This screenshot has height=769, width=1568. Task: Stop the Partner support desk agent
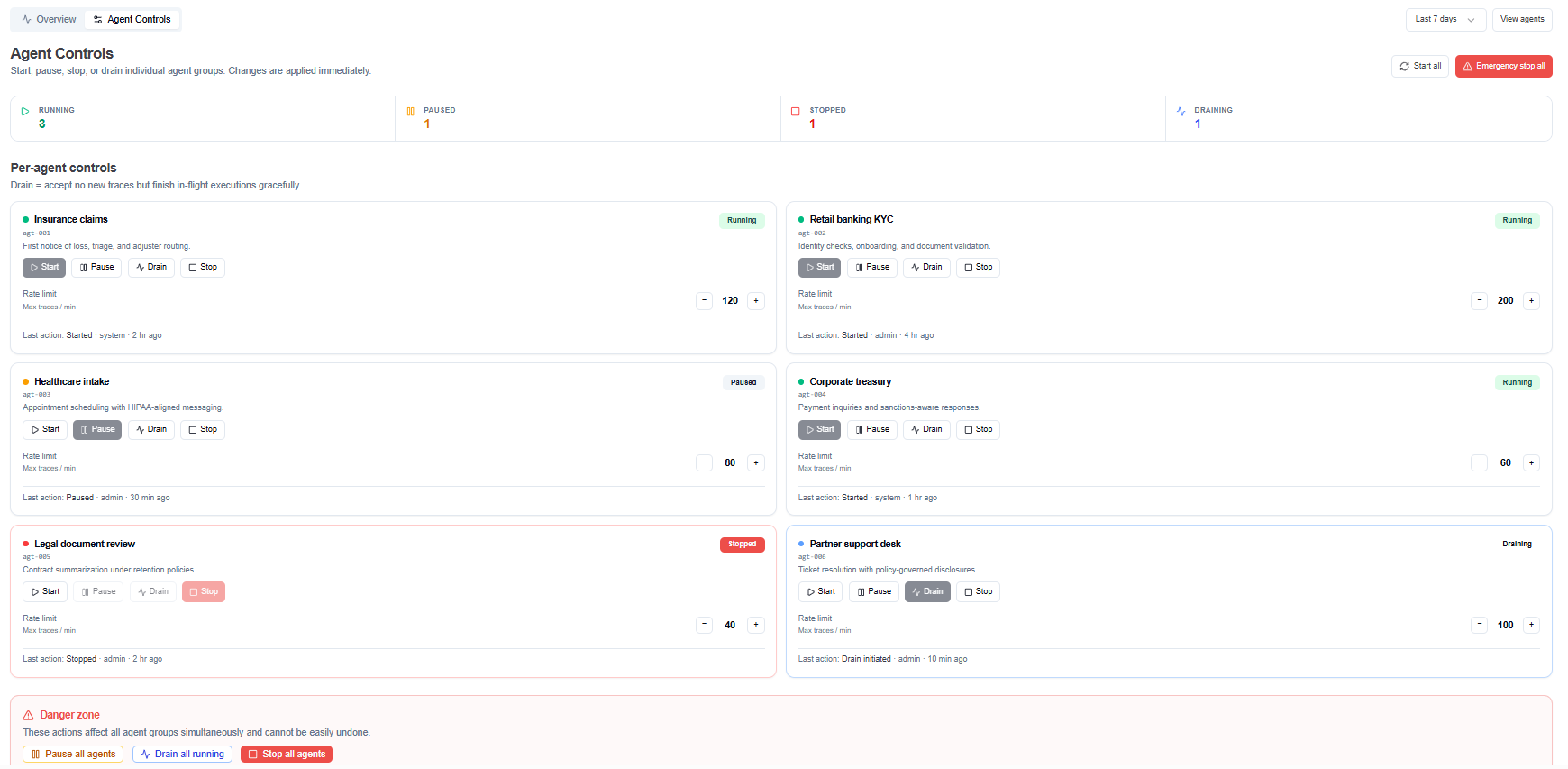978,592
